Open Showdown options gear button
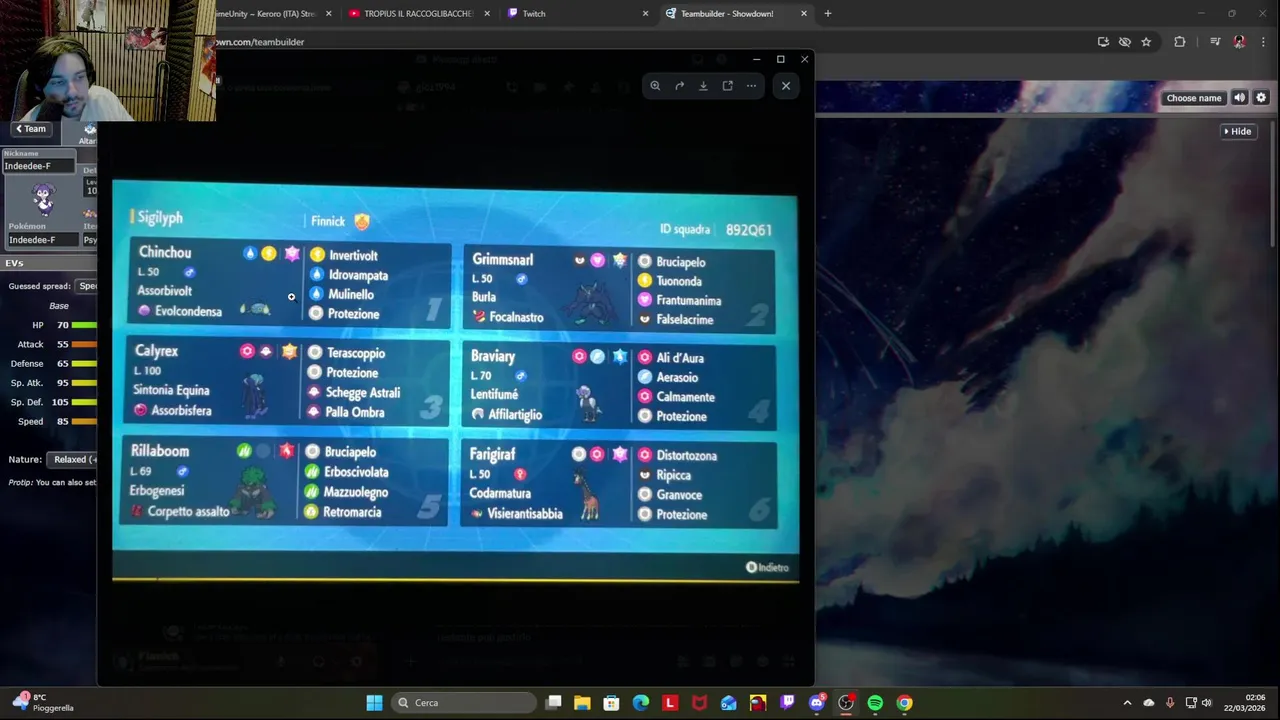 [1261, 98]
